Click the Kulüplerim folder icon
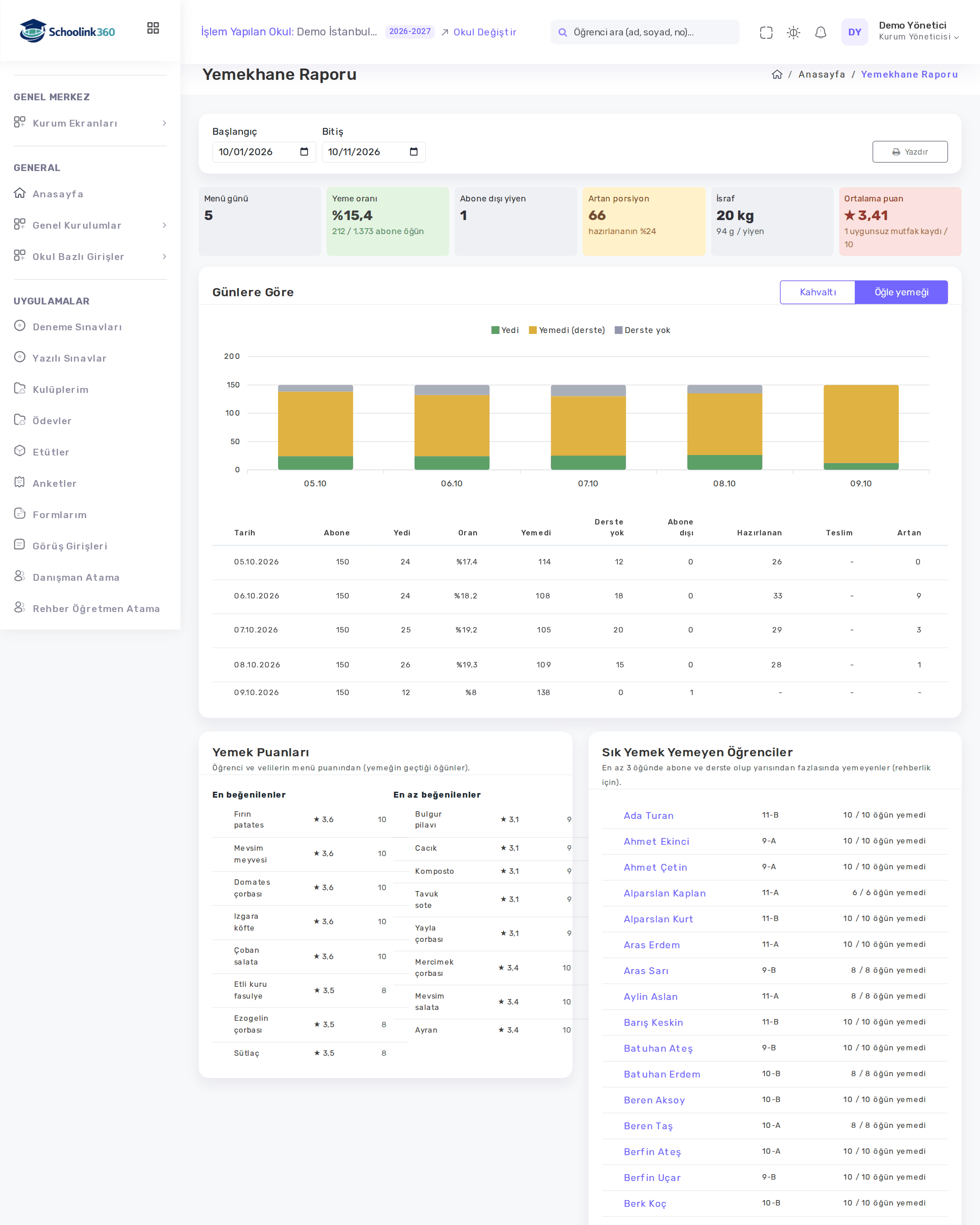Screen dimensions: 980x1225 click(x=20, y=389)
